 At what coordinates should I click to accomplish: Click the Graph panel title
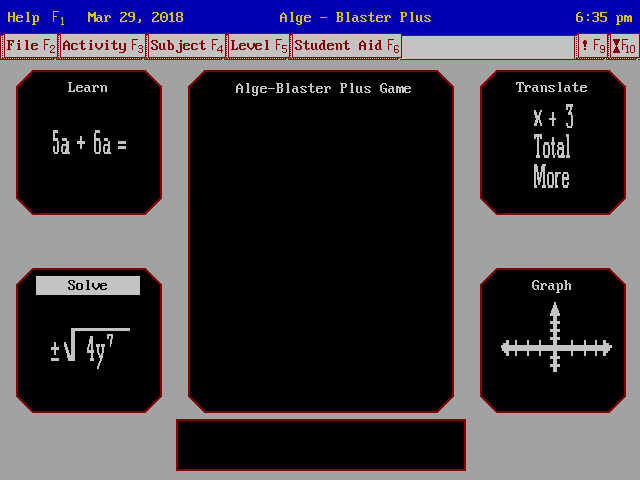click(551, 286)
